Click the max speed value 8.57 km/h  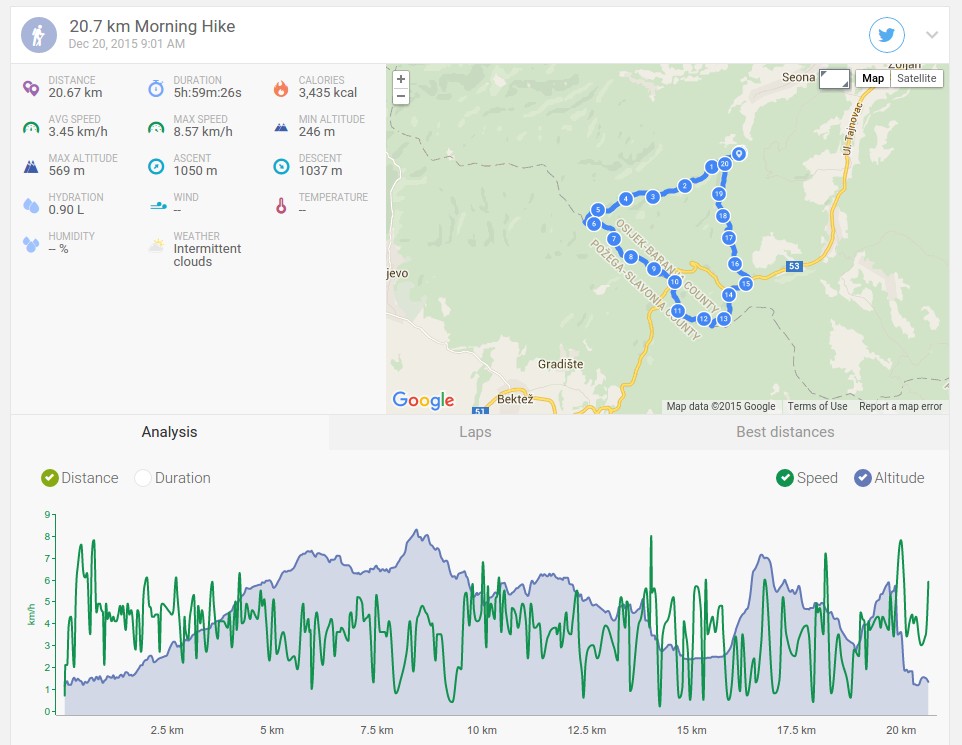click(x=203, y=132)
